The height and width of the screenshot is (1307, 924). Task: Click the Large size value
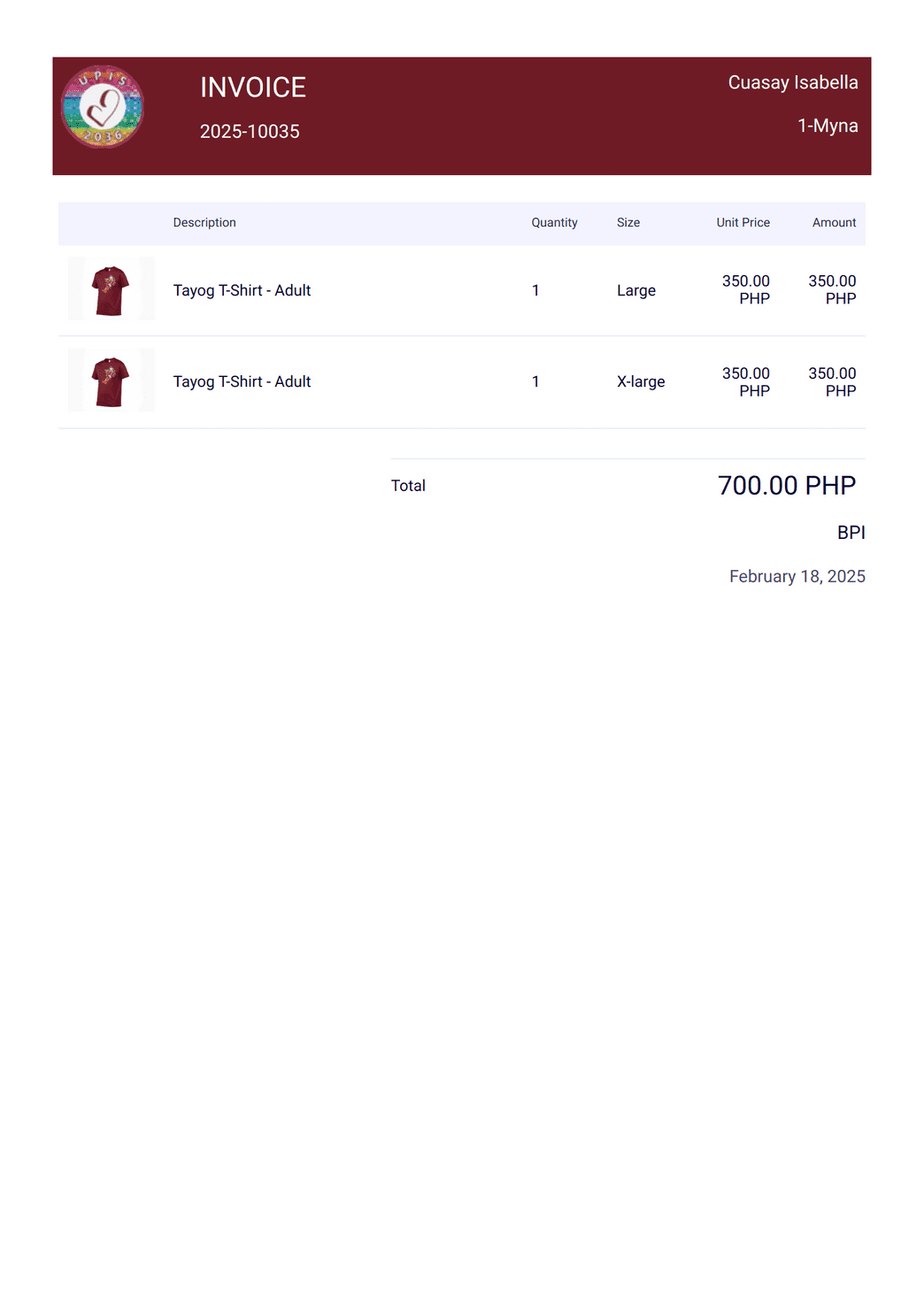pyautogui.click(x=636, y=290)
